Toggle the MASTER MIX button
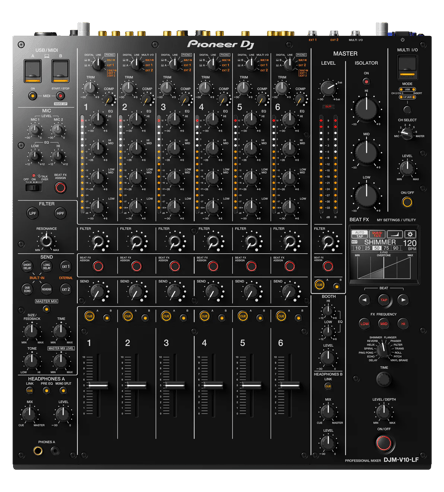Screen dimensions: 444x492 (x=46, y=309)
